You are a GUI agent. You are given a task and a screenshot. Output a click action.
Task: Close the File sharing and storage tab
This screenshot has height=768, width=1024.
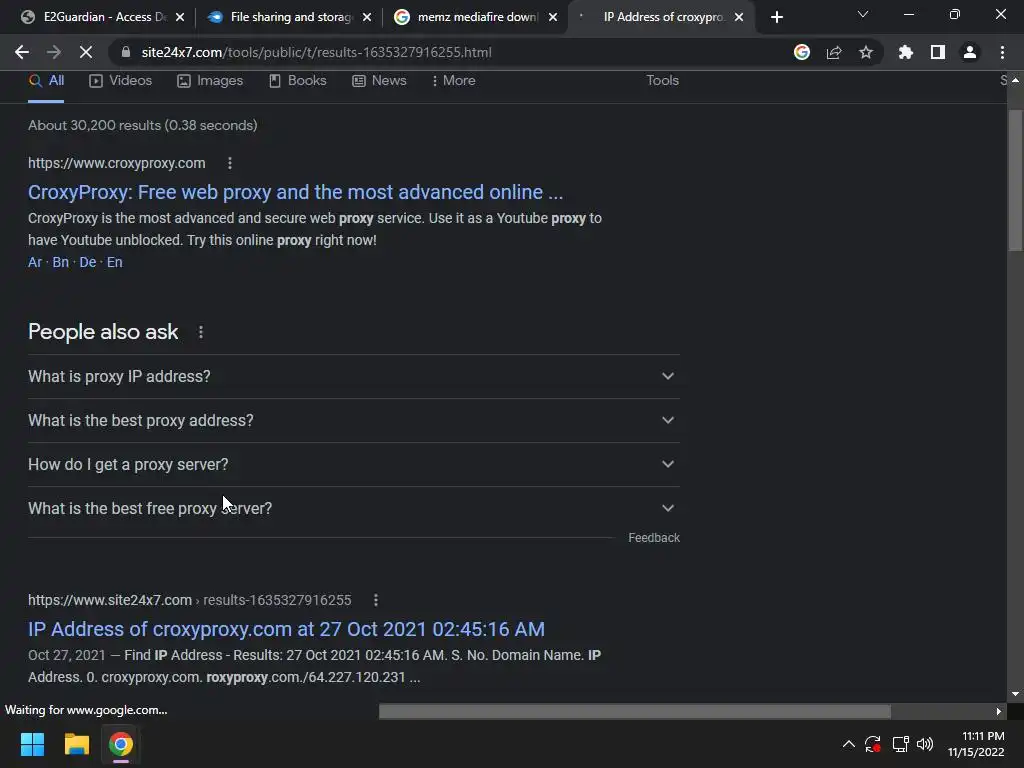(367, 18)
